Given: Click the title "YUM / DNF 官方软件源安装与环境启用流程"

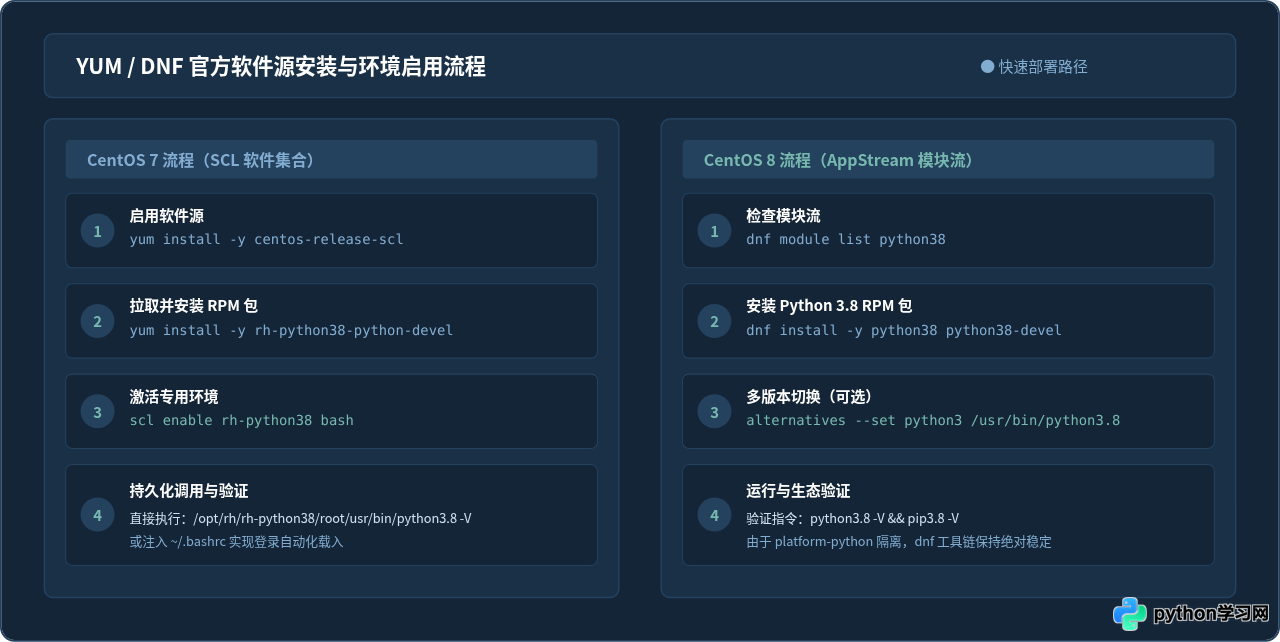Looking at the screenshot, I should click(281, 67).
